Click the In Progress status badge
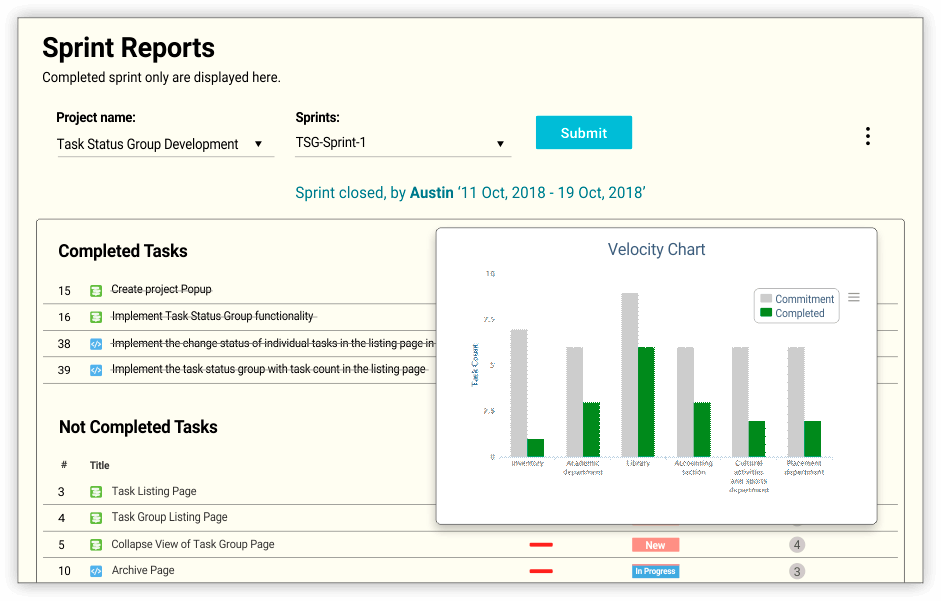This screenshot has width=941, height=601. click(x=655, y=571)
